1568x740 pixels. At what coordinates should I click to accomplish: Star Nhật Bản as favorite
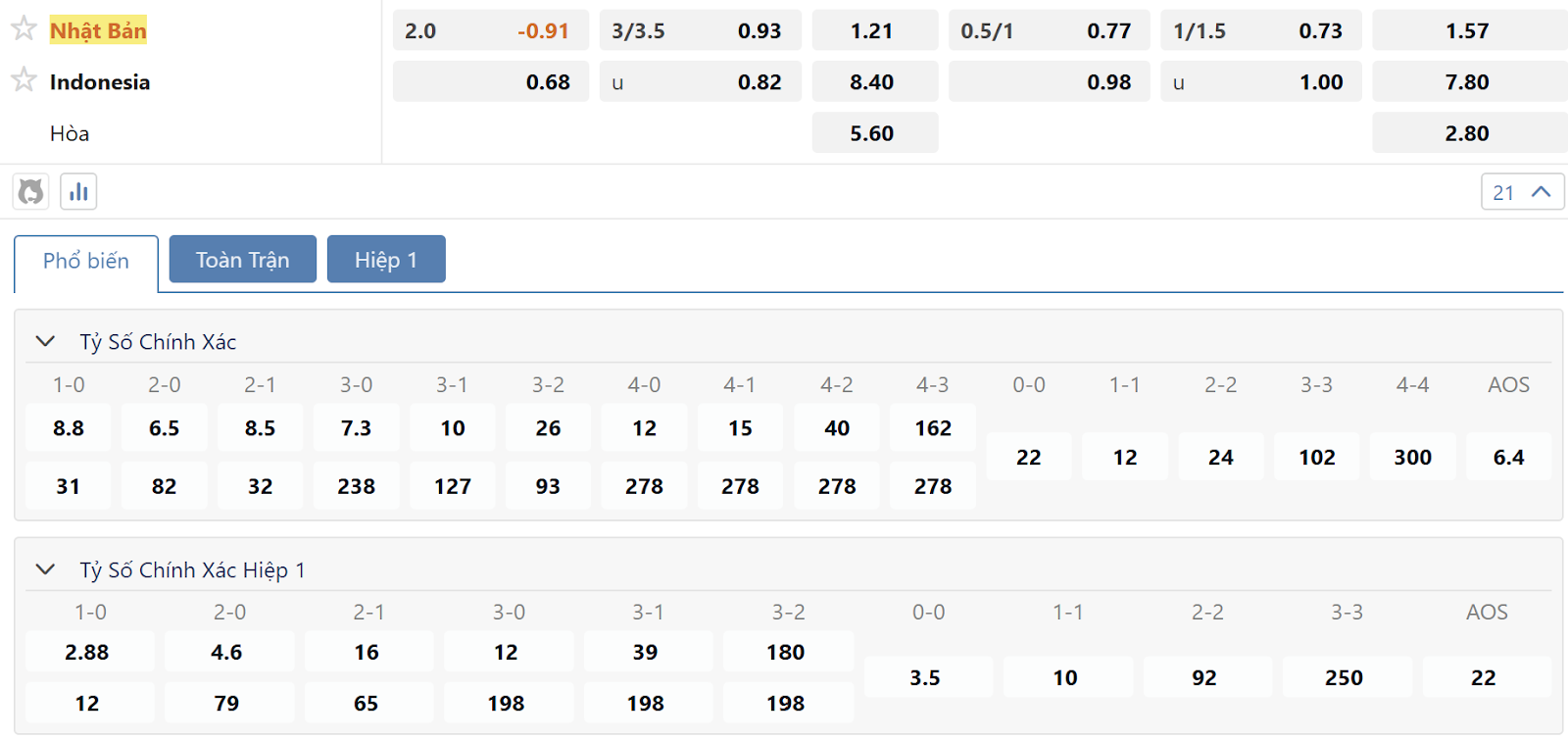24,28
